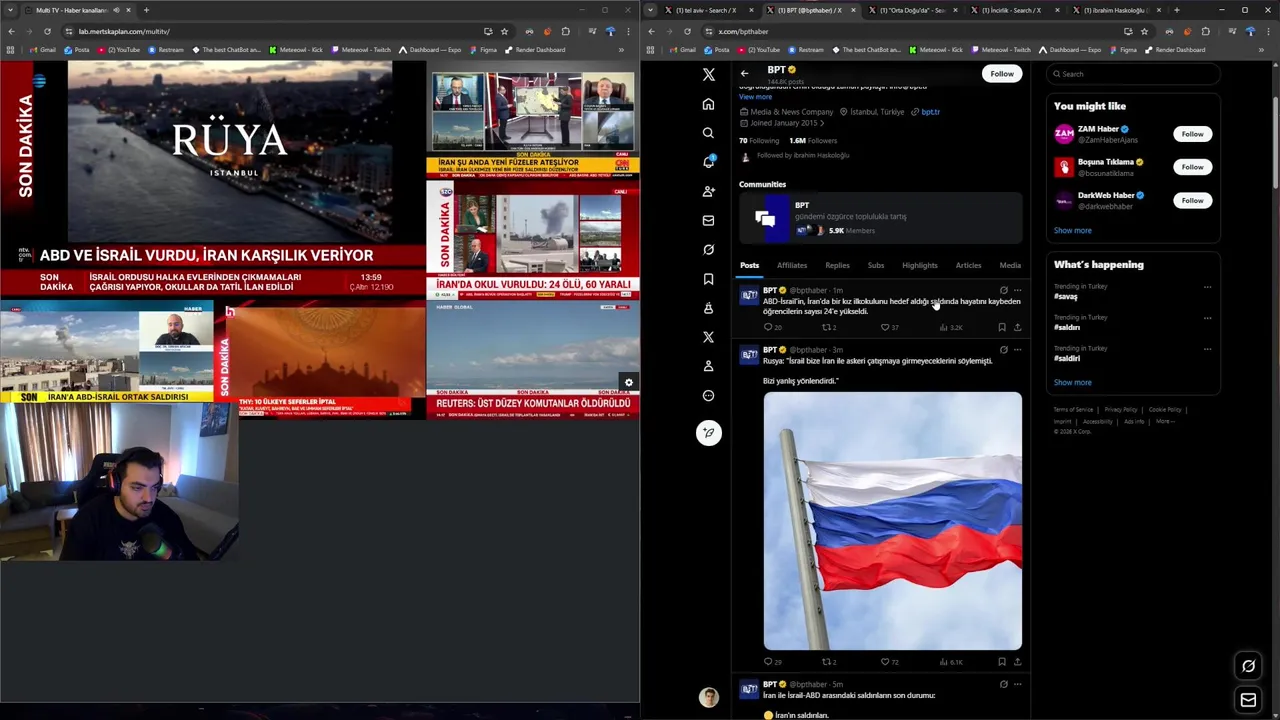Screen dimensions: 1280x720
Task: Follow ZAM Haber
Action: (1192, 134)
